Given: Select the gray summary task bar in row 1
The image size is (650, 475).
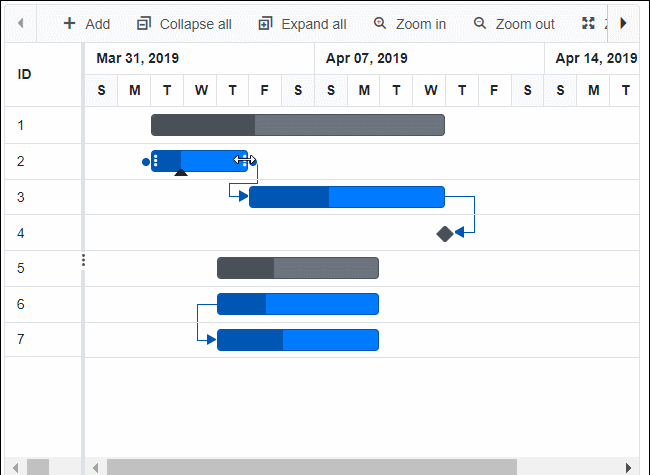Looking at the screenshot, I should coord(297,125).
